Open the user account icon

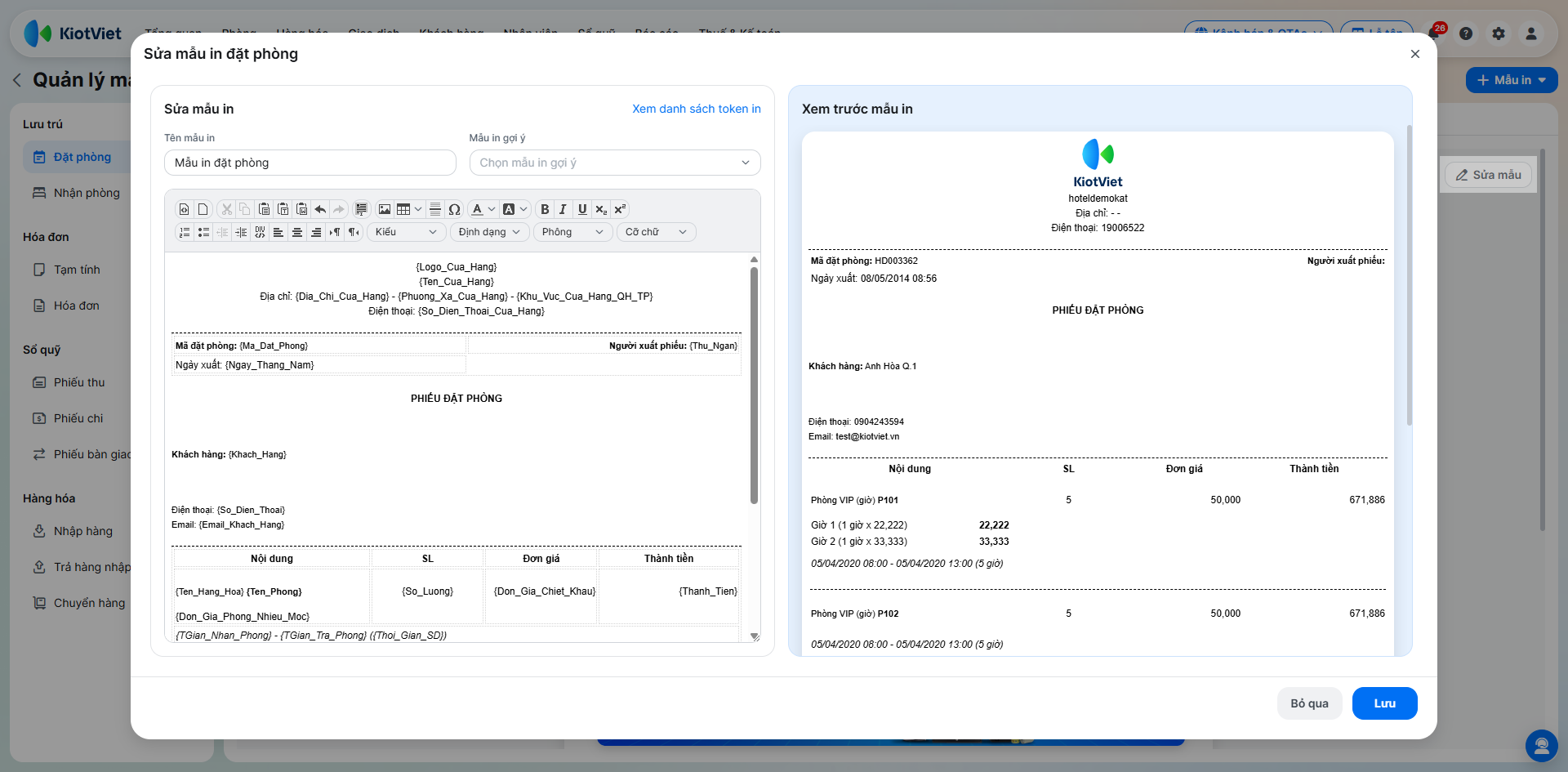pyautogui.click(x=1531, y=33)
